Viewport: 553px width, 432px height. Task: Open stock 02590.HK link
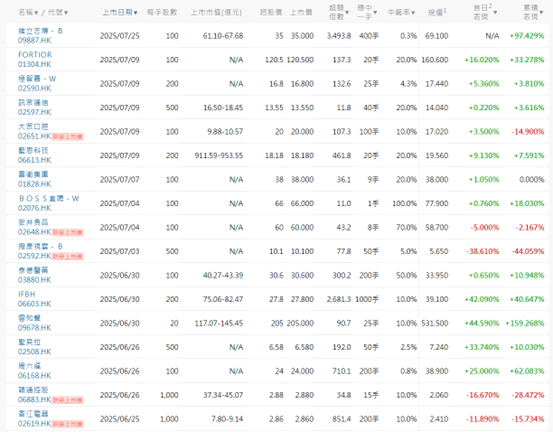[35, 88]
